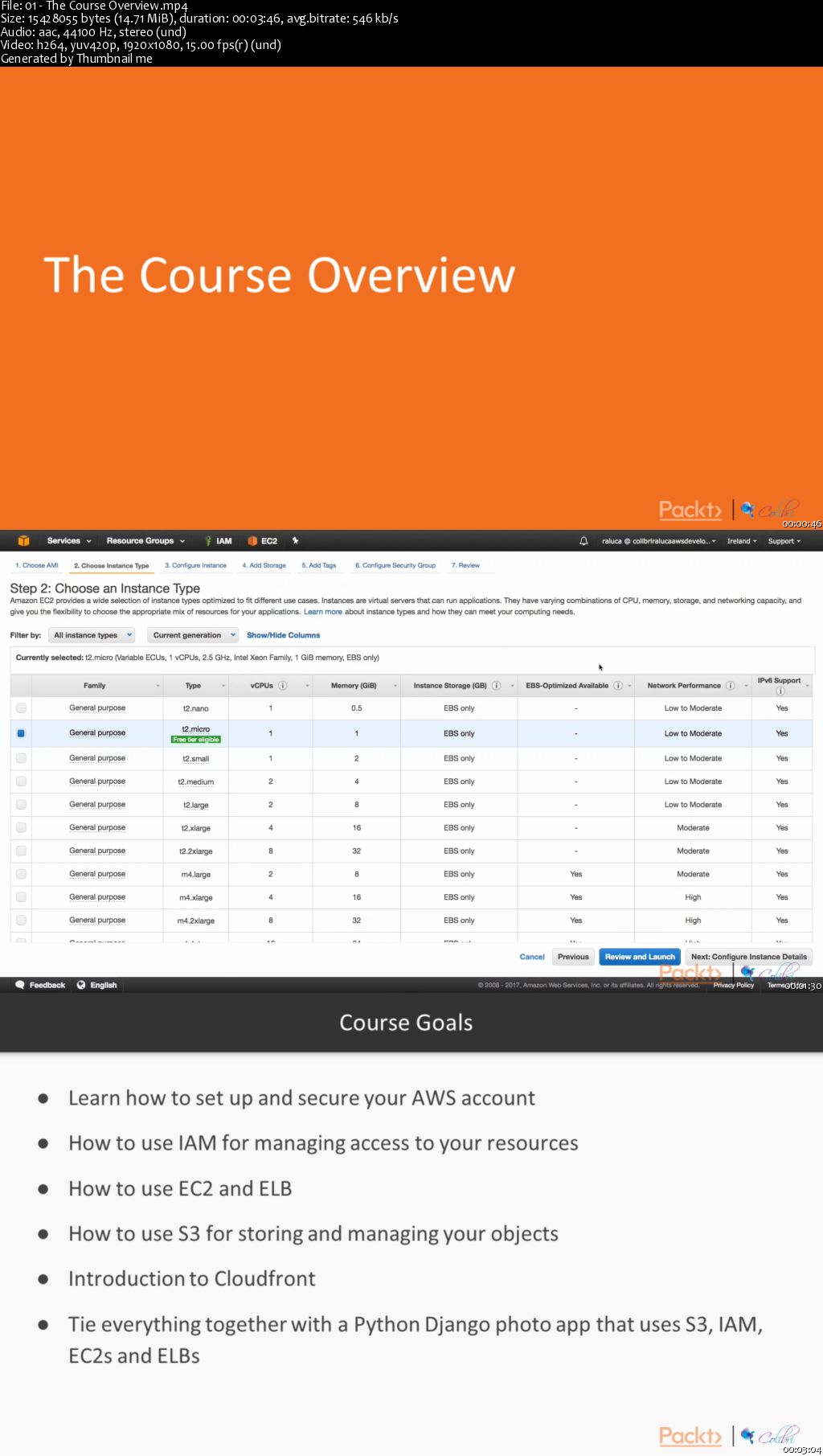Select the t2.xlarge instance checkbox
823x1456 pixels.
tap(21, 827)
